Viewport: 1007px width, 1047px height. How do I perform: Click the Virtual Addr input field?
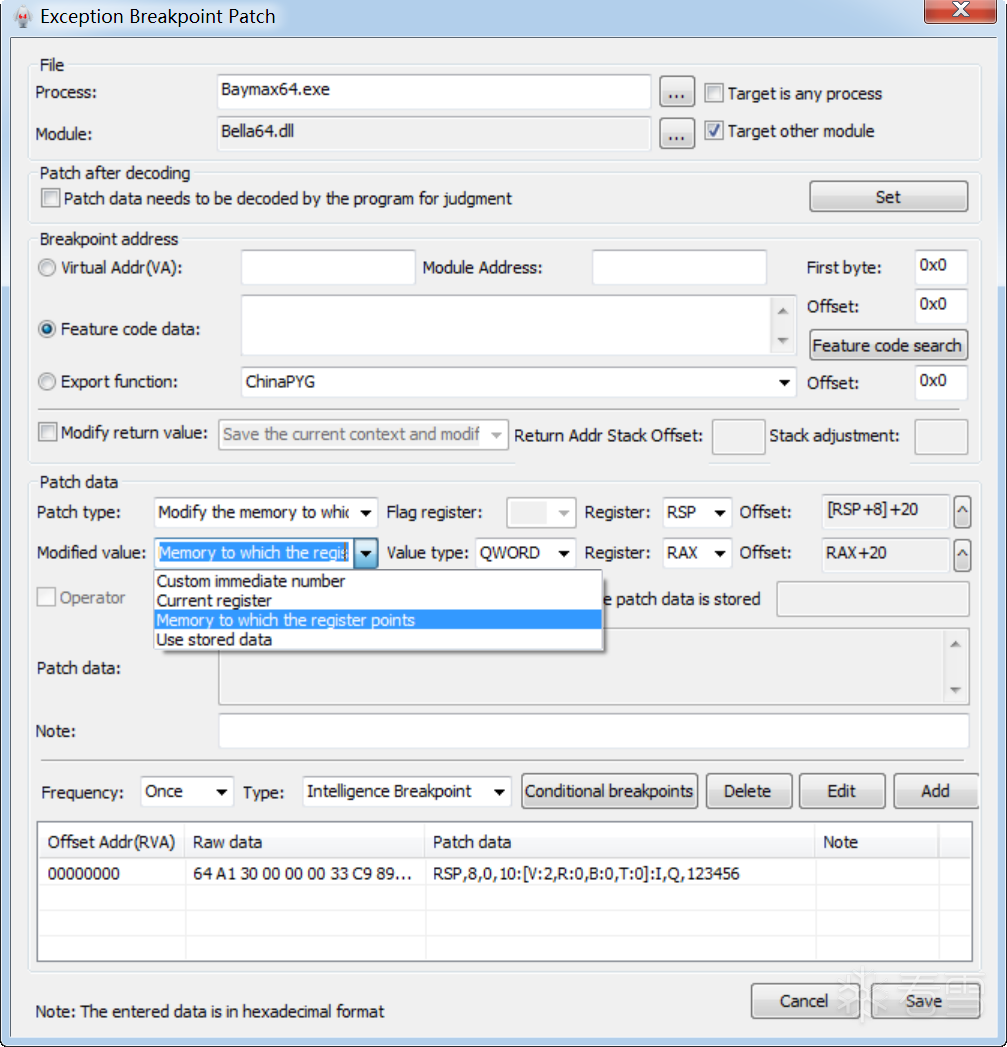[x=328, y=267]
